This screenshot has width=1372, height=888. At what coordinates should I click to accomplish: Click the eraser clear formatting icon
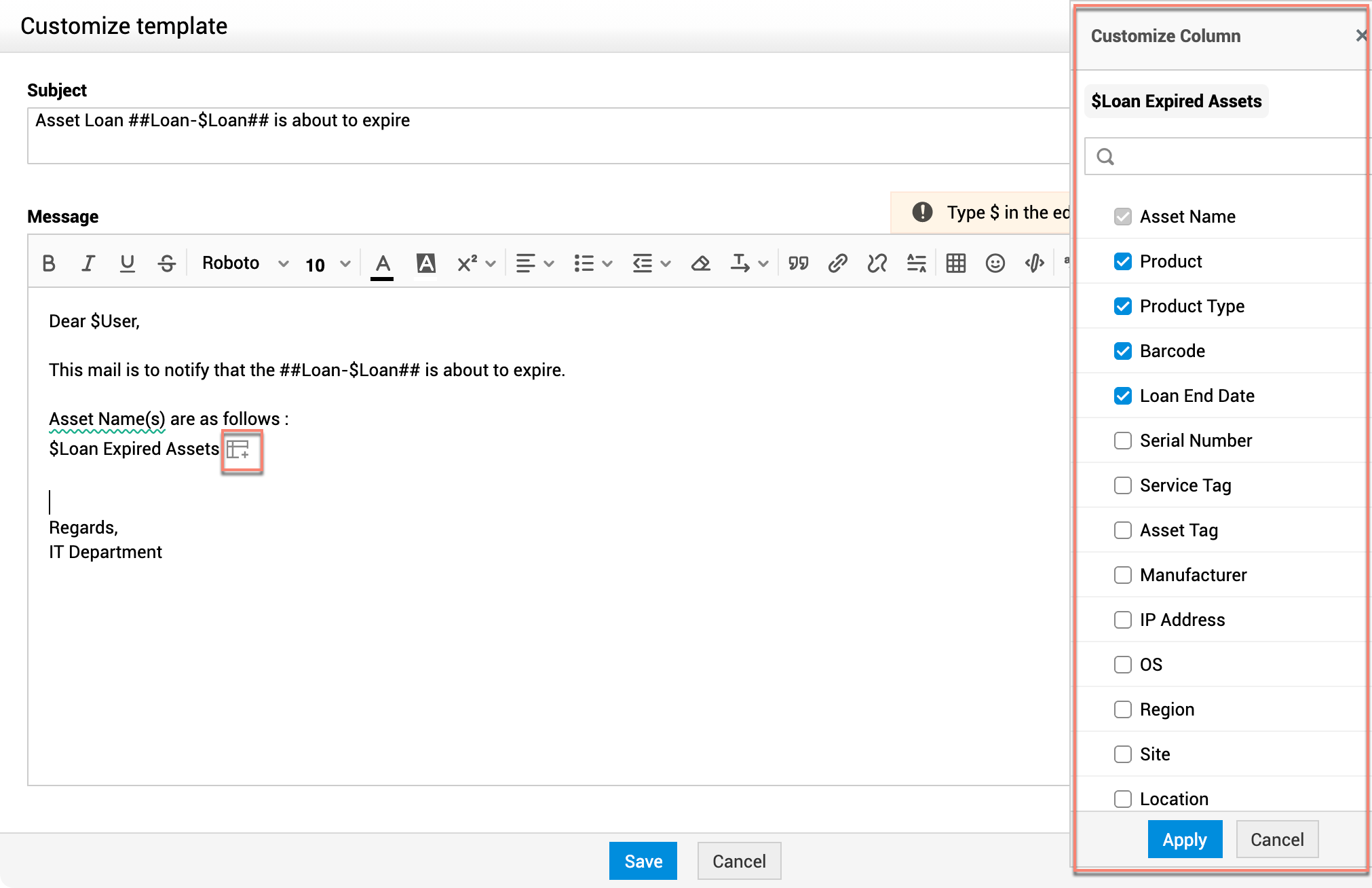tap(700, 263)
